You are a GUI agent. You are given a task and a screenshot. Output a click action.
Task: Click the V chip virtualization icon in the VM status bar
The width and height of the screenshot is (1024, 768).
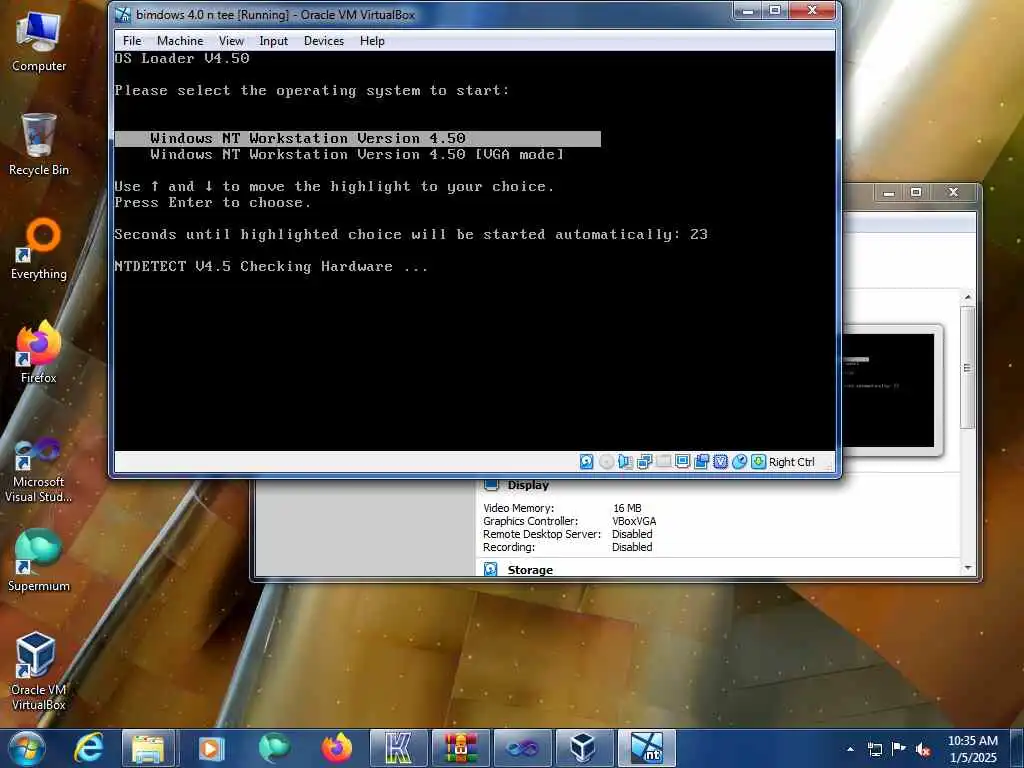pyautogui.click(x=720, y=462)
